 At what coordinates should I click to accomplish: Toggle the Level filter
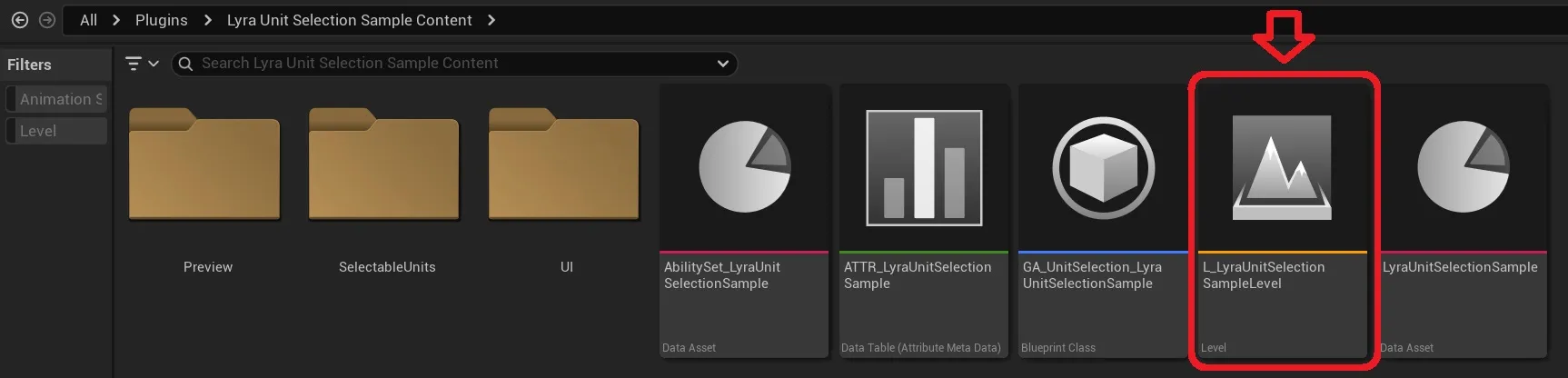click(x=56, y=131)
